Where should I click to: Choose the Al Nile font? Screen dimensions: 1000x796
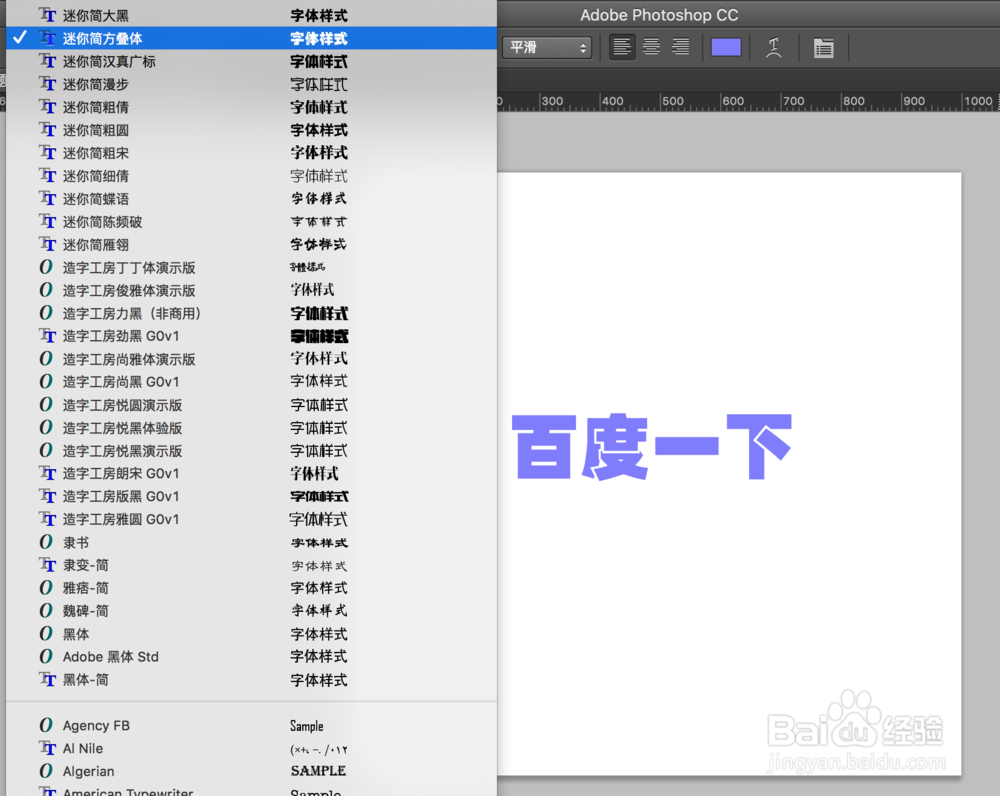click(251, 749)
